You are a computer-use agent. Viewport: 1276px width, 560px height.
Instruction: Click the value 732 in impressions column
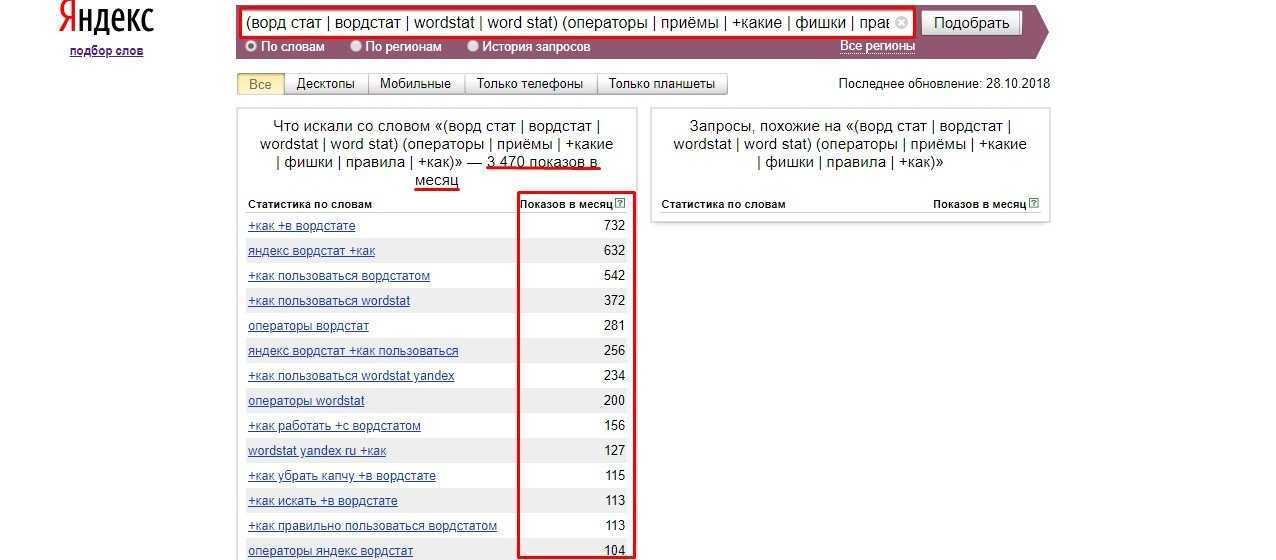pyautogui.click(x=614, y=226)
